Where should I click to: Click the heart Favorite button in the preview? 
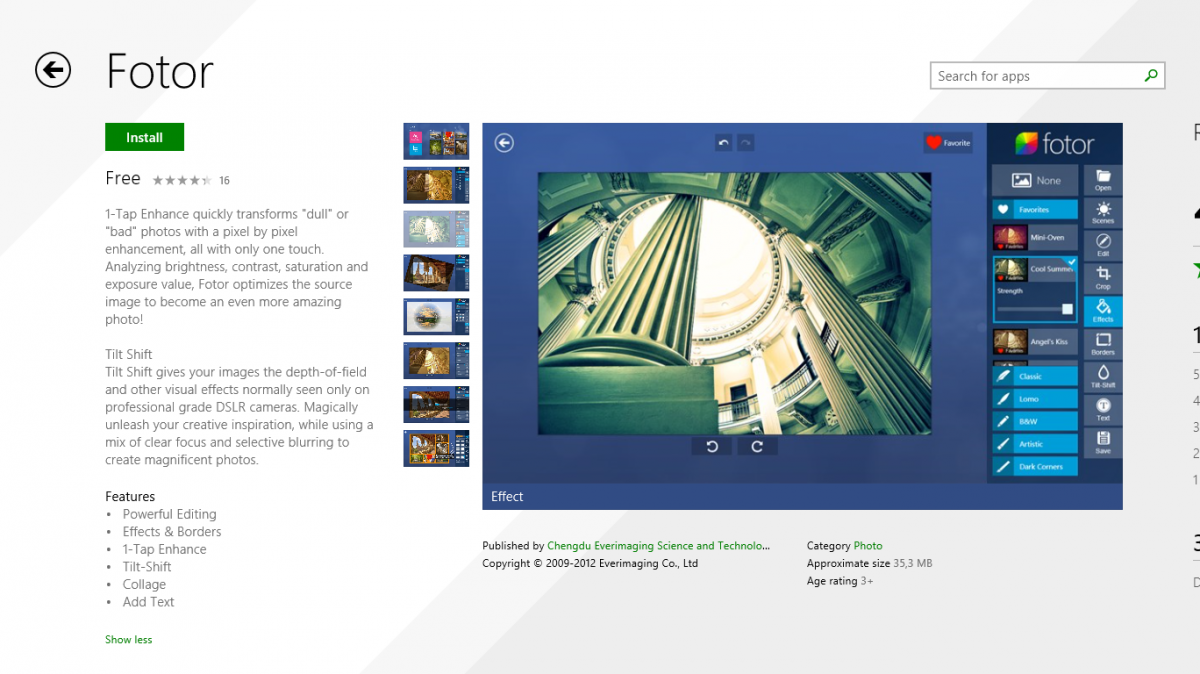[x=948, y=143]
